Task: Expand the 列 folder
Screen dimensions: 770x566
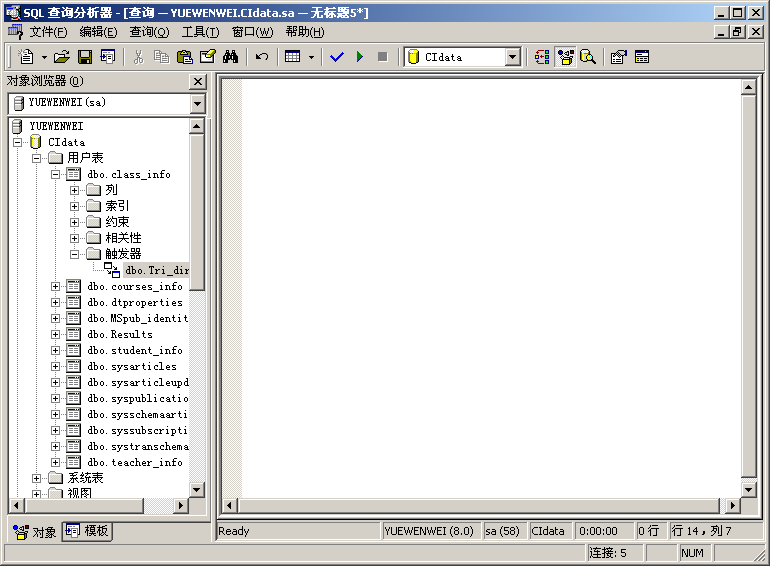Action: tap(74, 190)
